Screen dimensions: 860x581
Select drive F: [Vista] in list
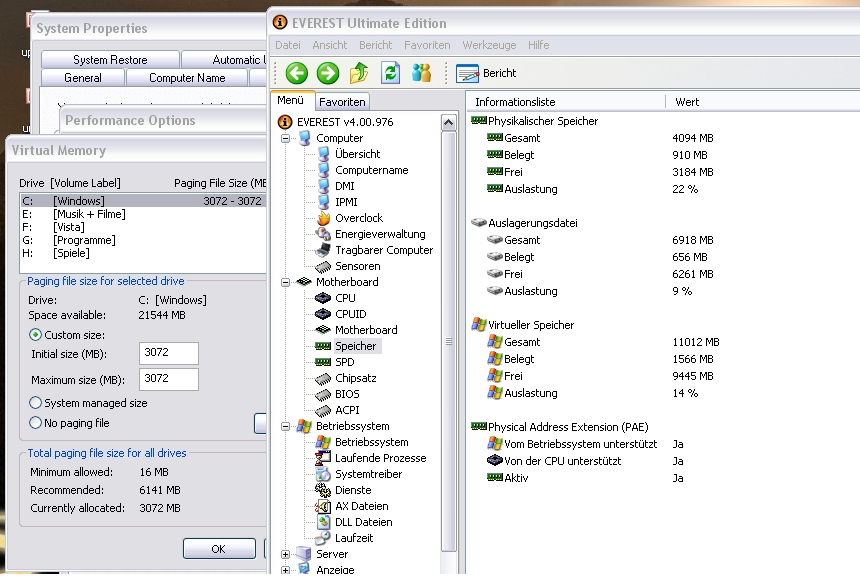[143, 227]
